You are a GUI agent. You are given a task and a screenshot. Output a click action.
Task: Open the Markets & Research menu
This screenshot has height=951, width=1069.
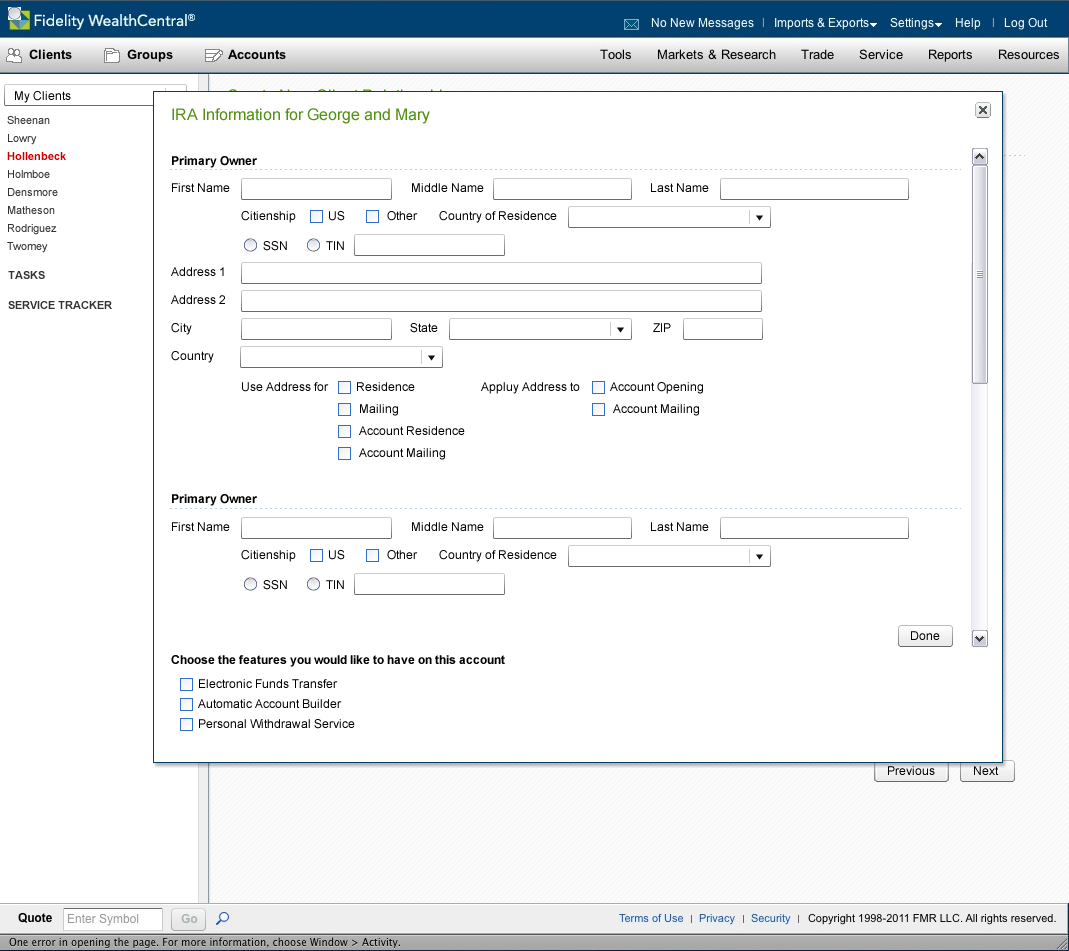click(x=716, y=55)
